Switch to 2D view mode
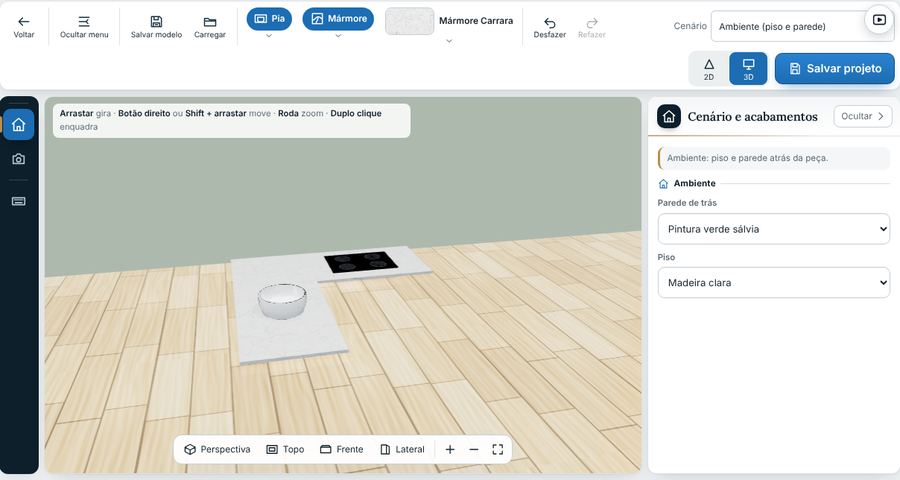Screen dimensions: 900x480 709,69
